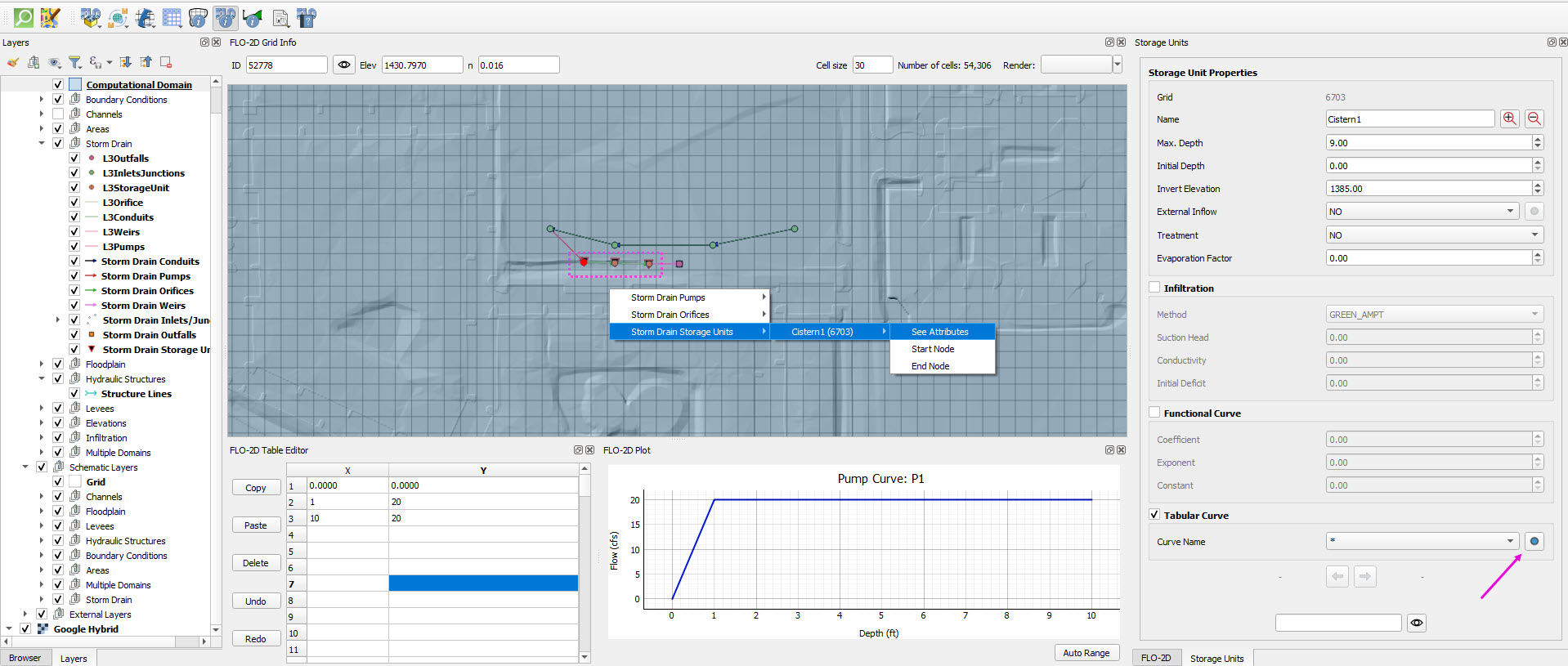Select See Attributes from context menu
The image size is (1568, 666).
coord(940,332)
